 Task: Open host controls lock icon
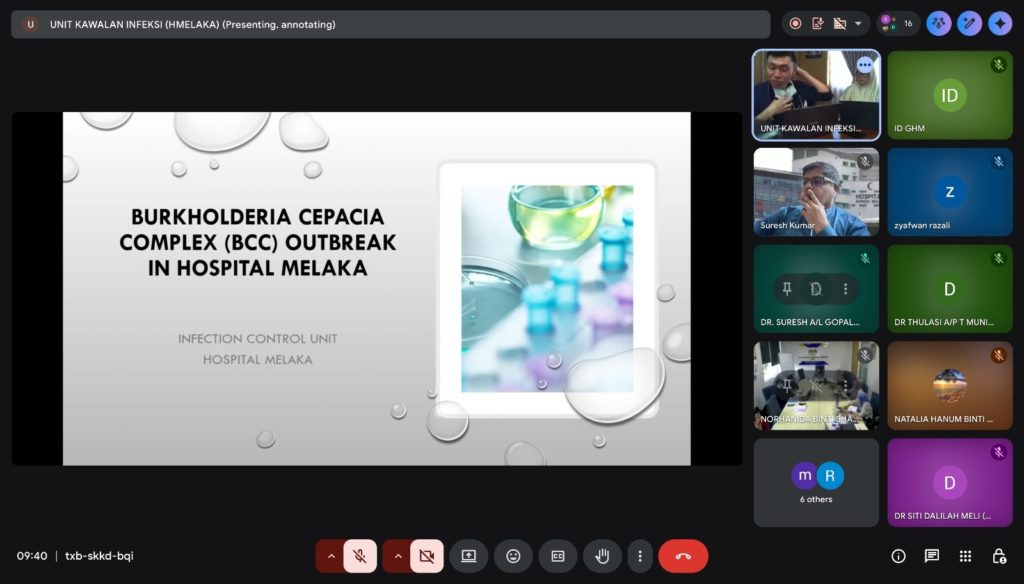998,556
